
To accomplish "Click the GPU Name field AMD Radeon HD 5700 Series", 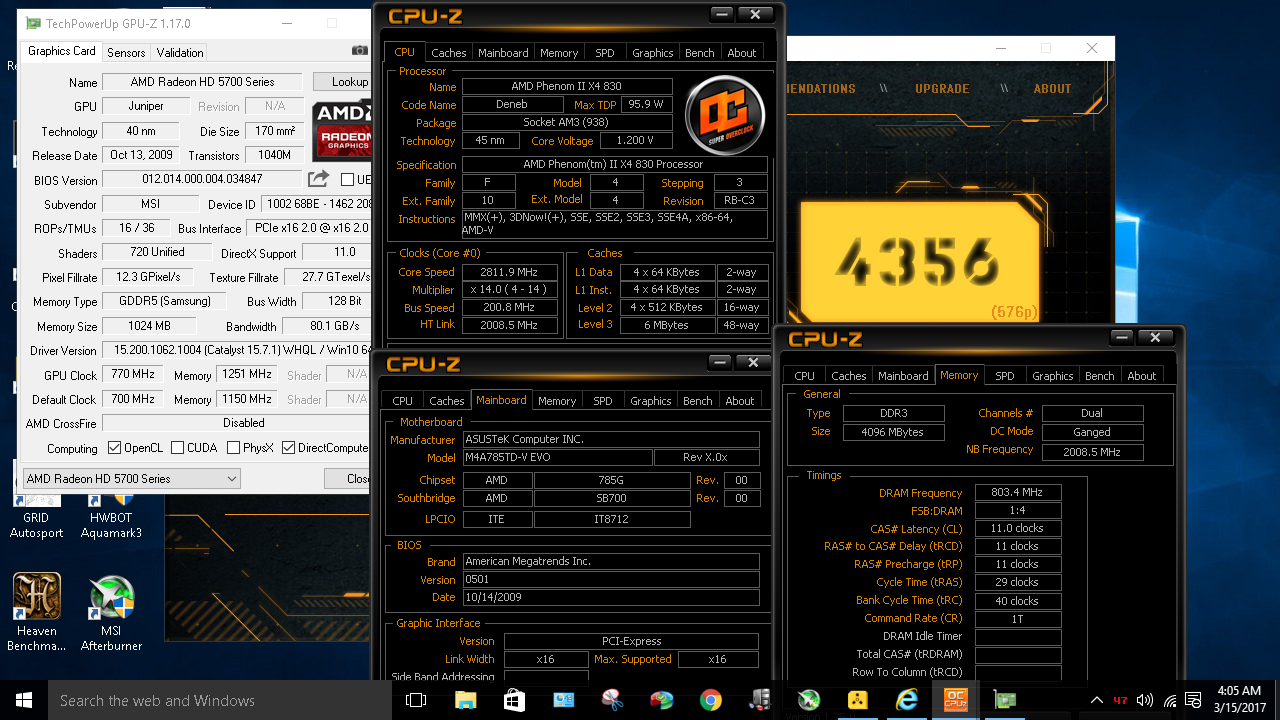I will [x=202, y=82].
